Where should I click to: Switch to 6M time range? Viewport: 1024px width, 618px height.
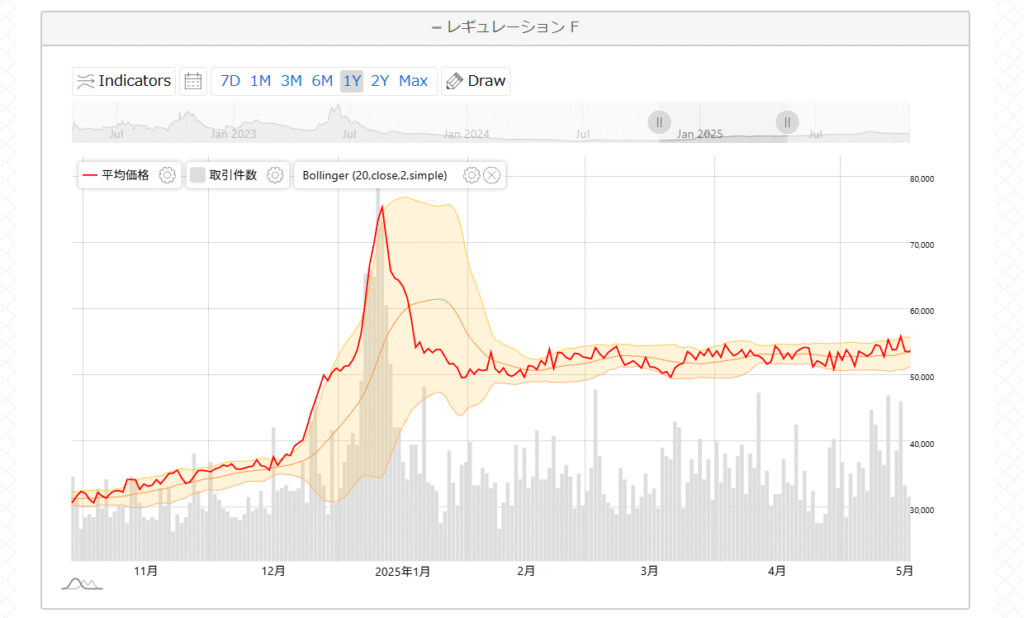click(x=322, y=81)
